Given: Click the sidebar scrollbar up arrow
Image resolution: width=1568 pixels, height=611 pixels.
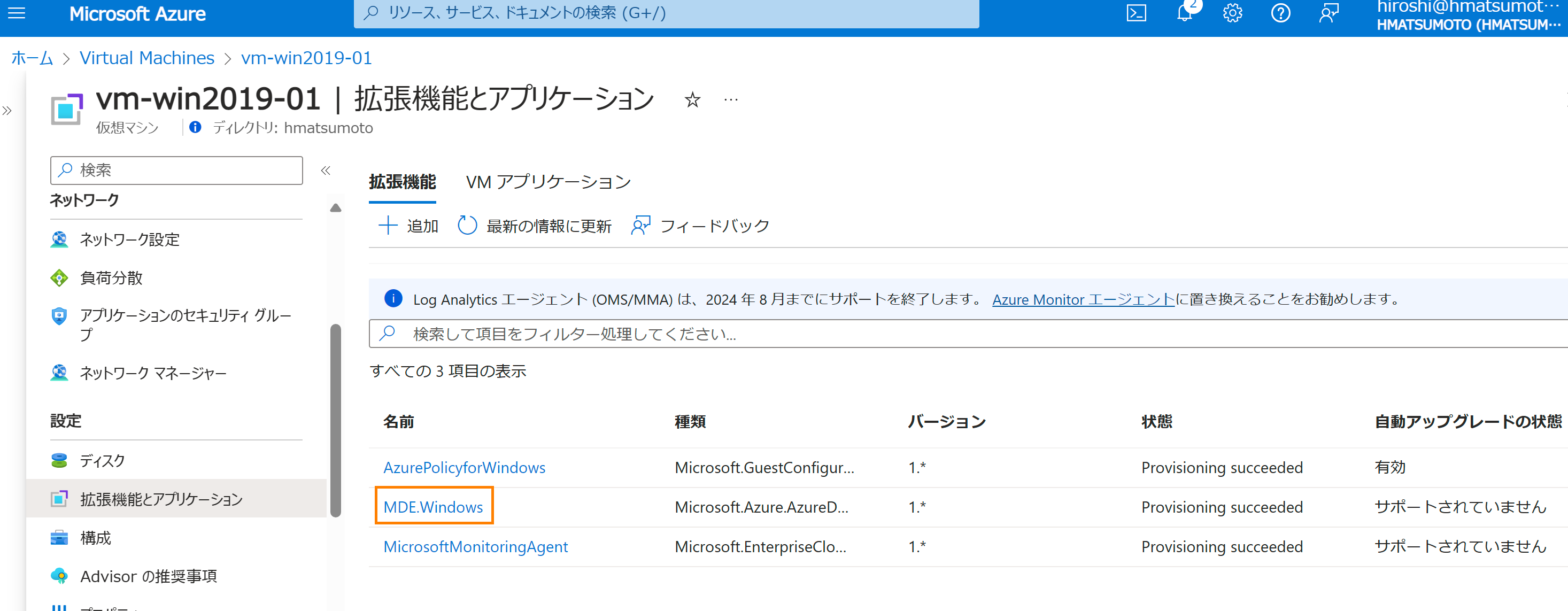Looking at the screenshot, I should [335, 208].
